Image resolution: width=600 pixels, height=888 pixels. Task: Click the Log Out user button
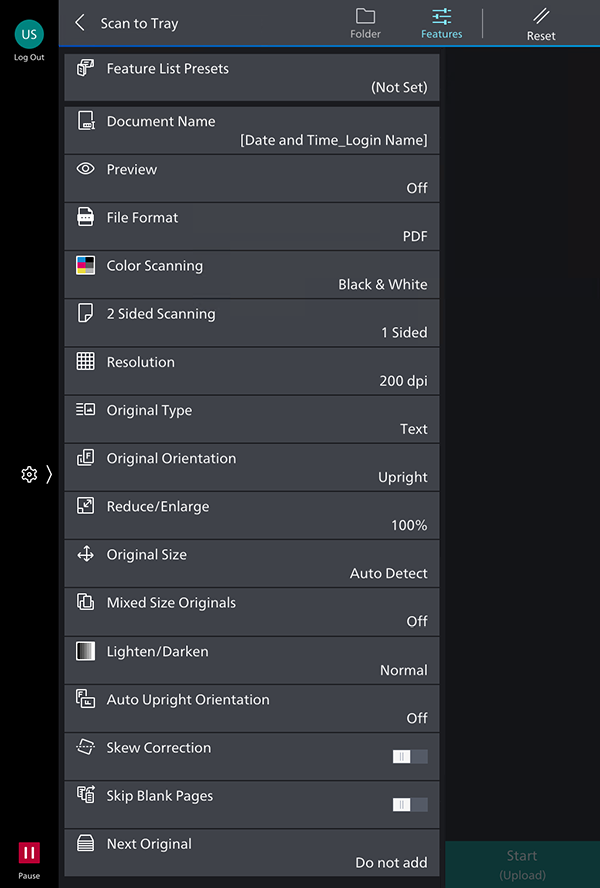29,41
